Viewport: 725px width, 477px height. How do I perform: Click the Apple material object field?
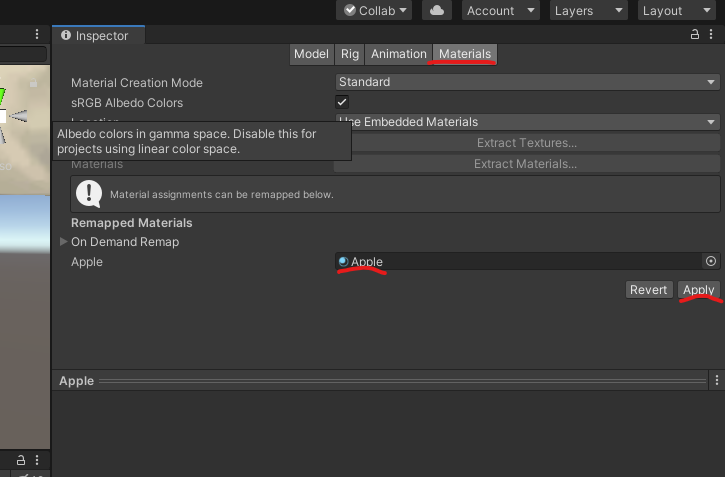tap(518, 261)
